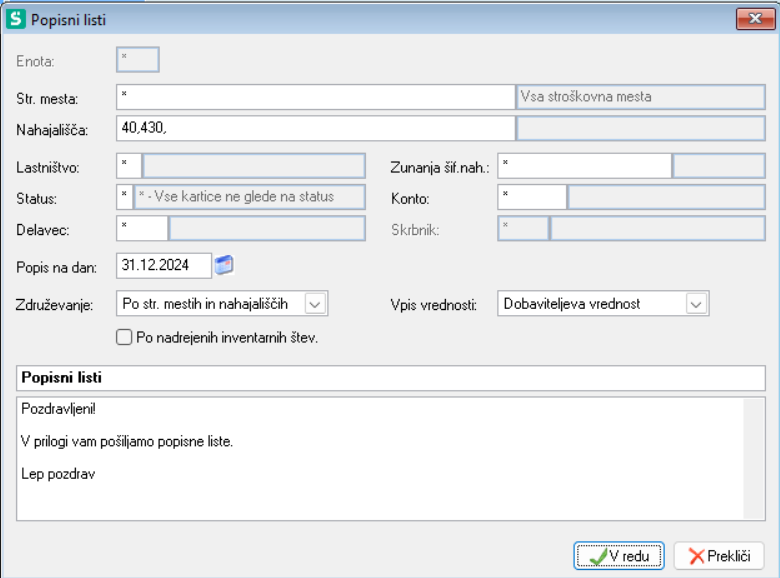Focus the Status code field
Image resolution: width=780 pixels, height=578 pixels.
click(x=124, y=197)
